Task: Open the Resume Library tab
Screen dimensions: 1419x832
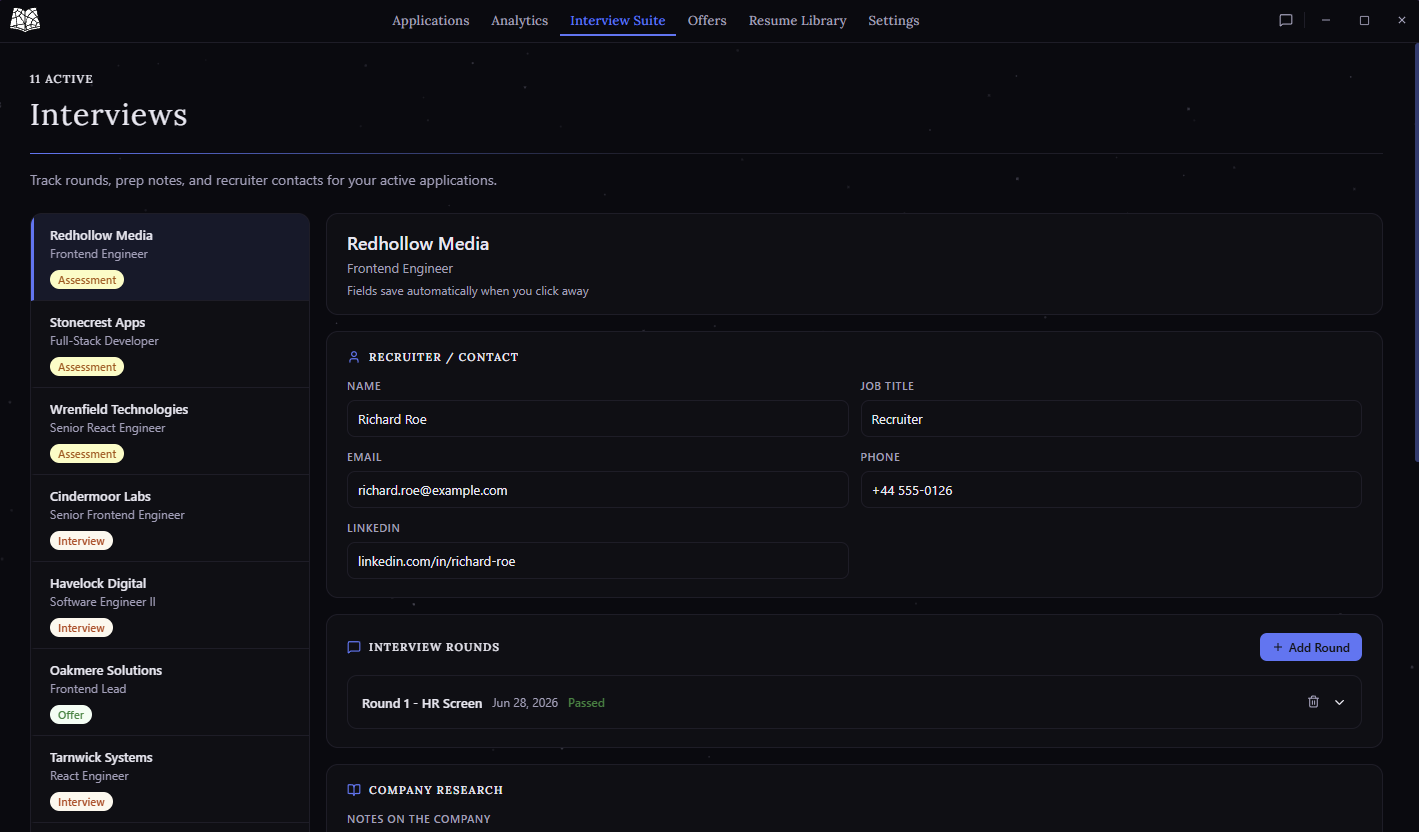Action: [x=798, y=20]
